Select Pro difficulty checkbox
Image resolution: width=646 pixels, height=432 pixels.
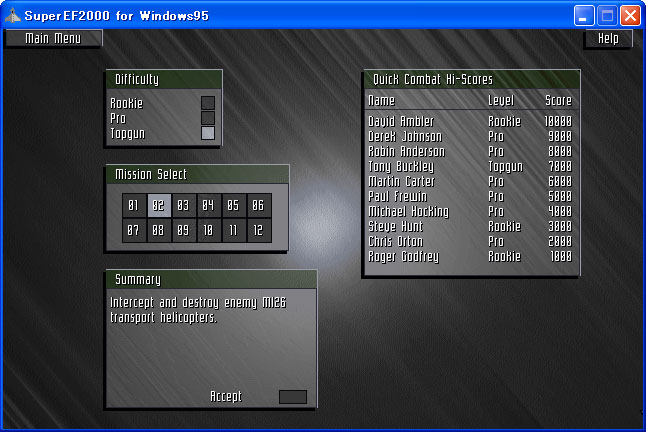pos(208,118)
